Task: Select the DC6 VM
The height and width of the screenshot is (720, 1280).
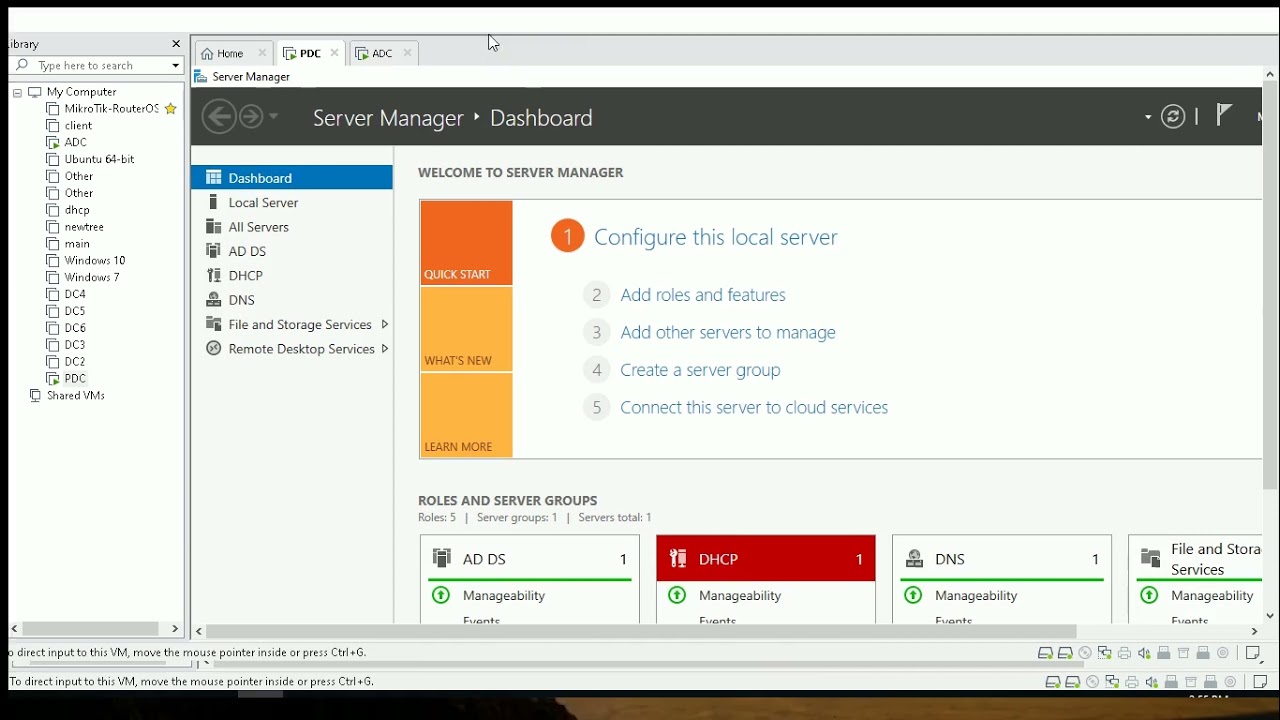Action: [x=75, y=328]
